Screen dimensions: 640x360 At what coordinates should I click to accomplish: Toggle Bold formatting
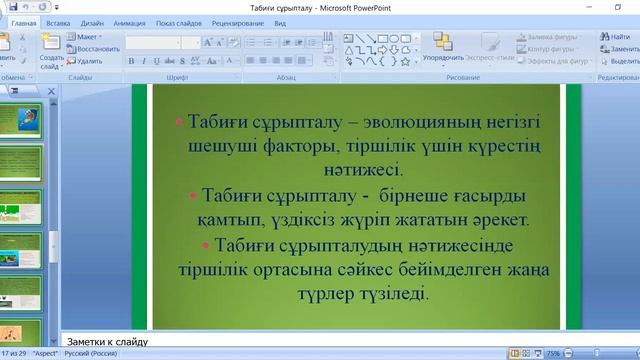[x=131, y=61]
